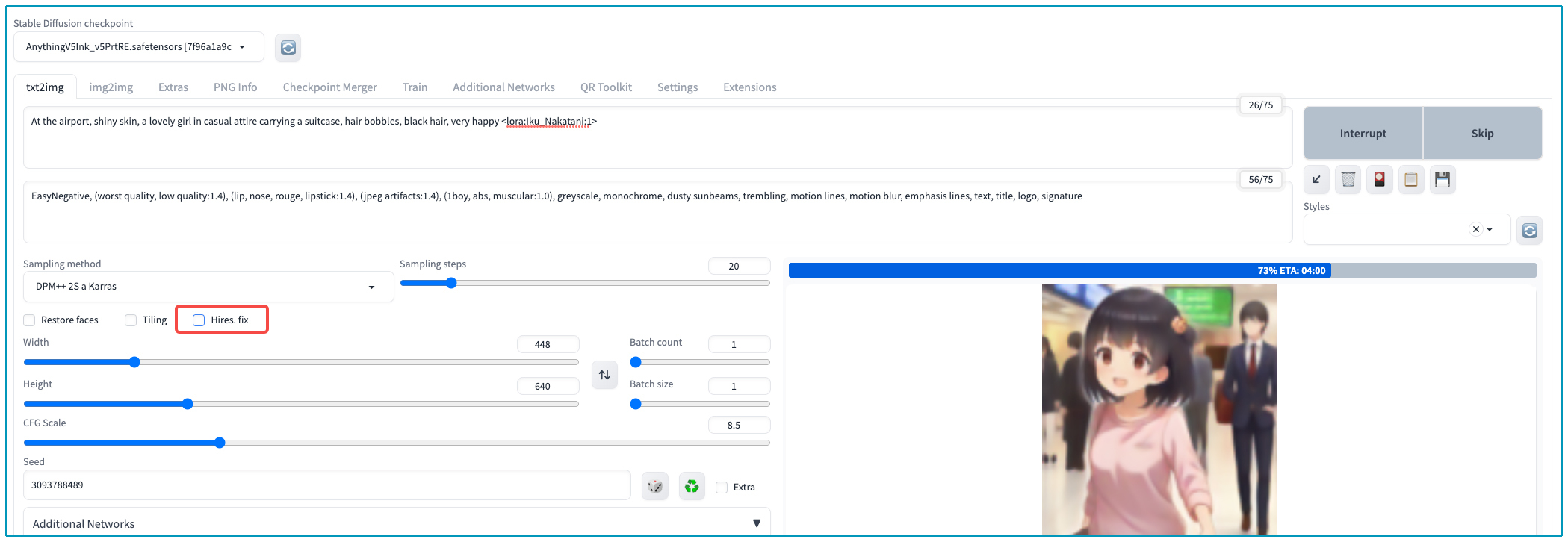
Task: Open the Stable Diffusion checkpoint dropdown
Action: [x=138, y=47]
